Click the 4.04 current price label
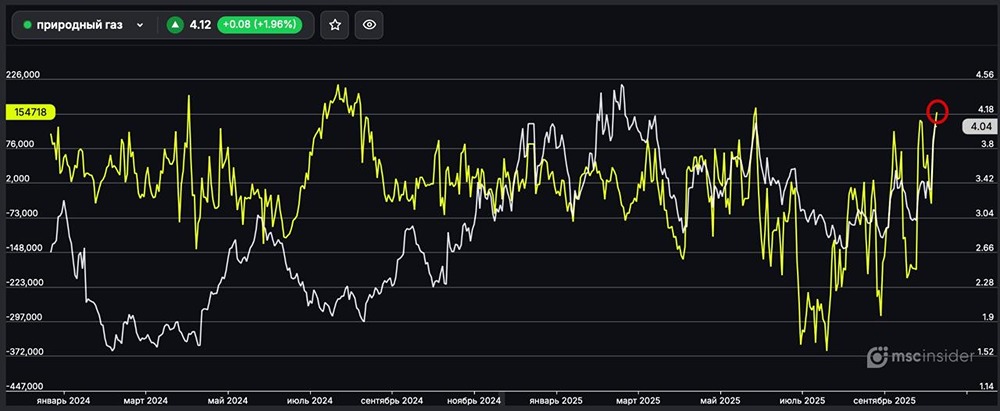The image size is (1000, 411). (978, 126)
